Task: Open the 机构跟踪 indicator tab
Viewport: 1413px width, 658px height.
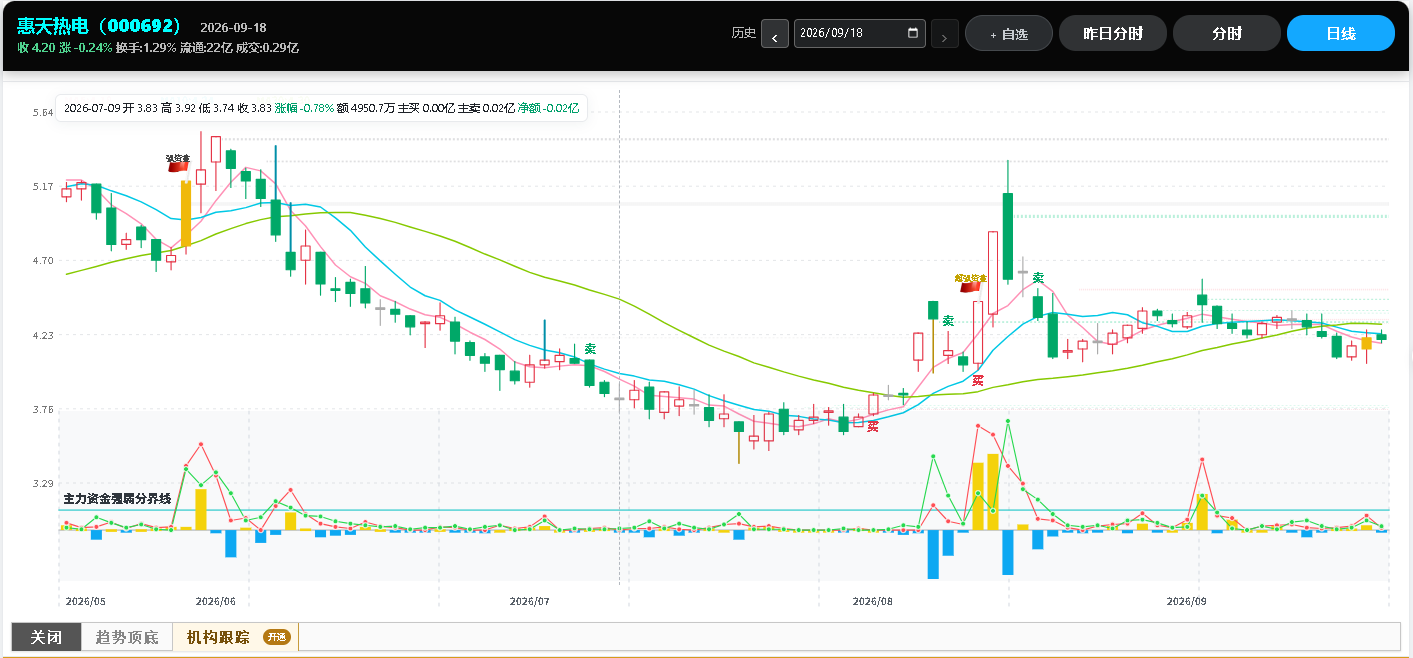Action: [218, 637]
